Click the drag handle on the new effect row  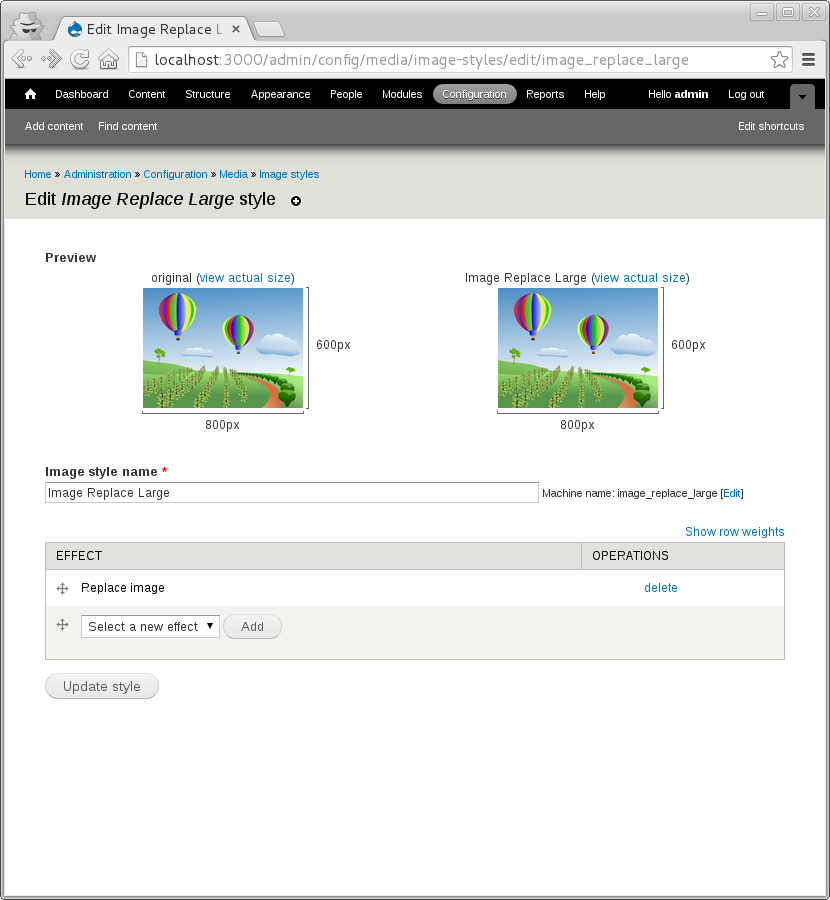pyautogui.click(x=62, y=625)
